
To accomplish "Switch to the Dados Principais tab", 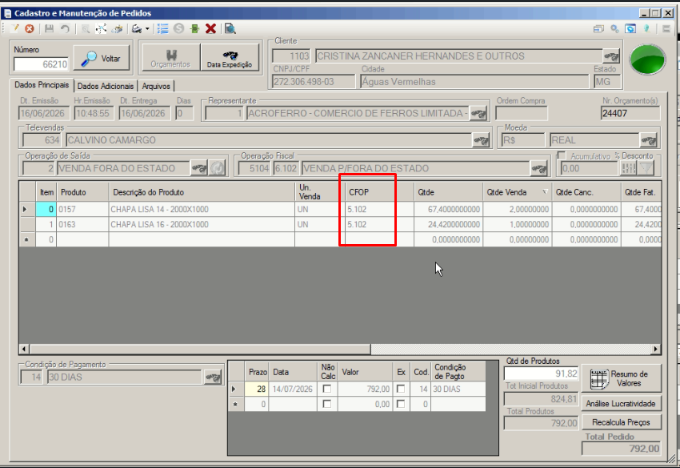I will [x=42, y=85].
